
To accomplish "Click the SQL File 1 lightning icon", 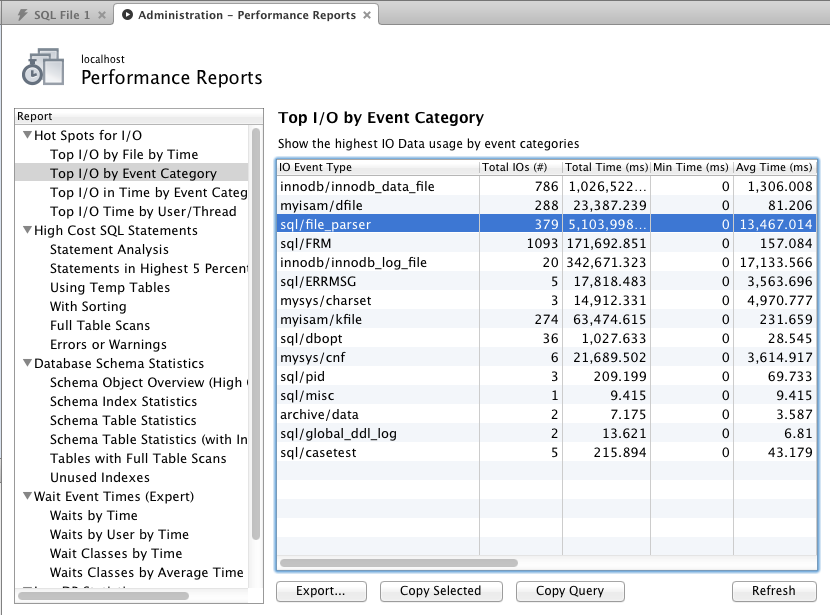I will tap(22, 15).
